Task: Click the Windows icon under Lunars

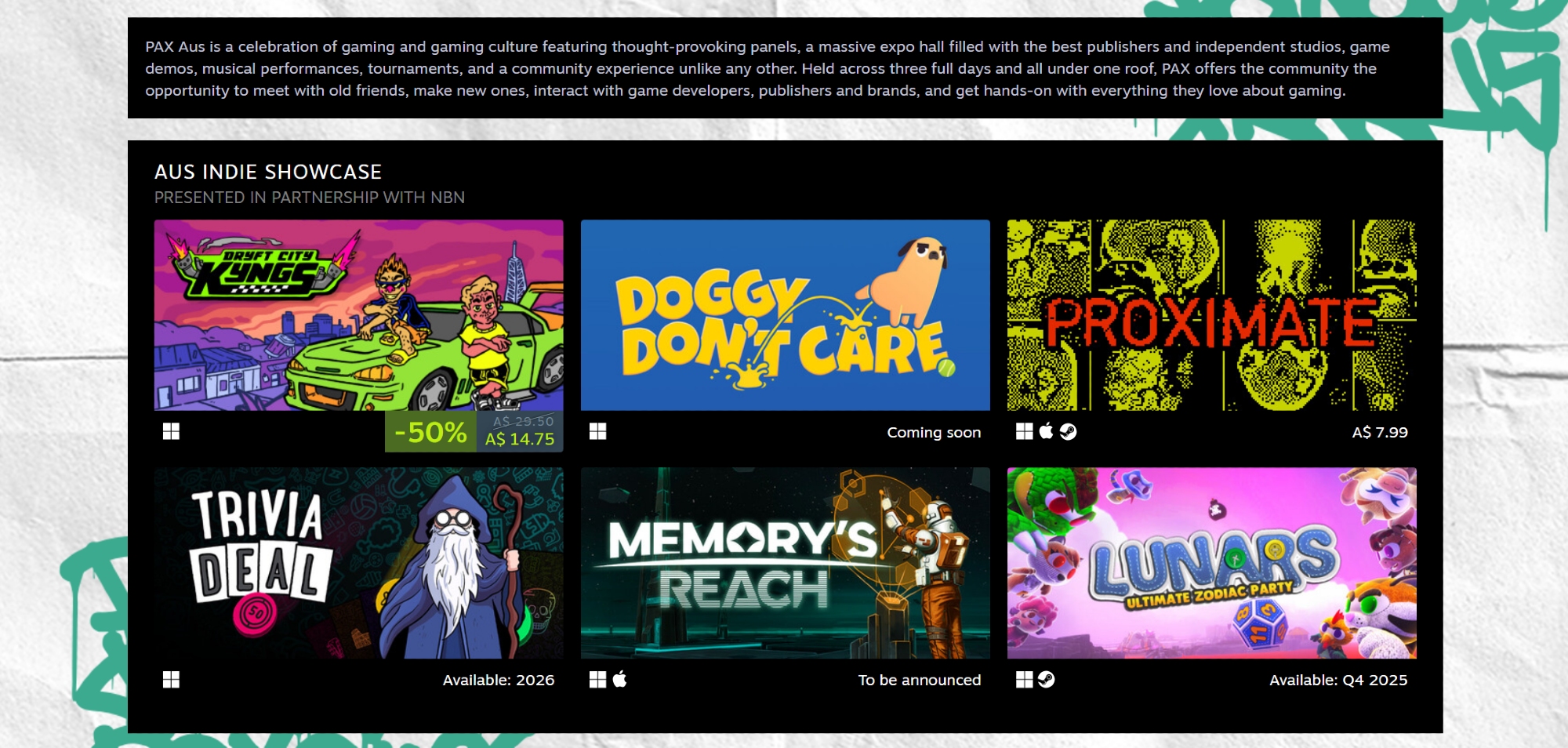Action: point(1024,680)
